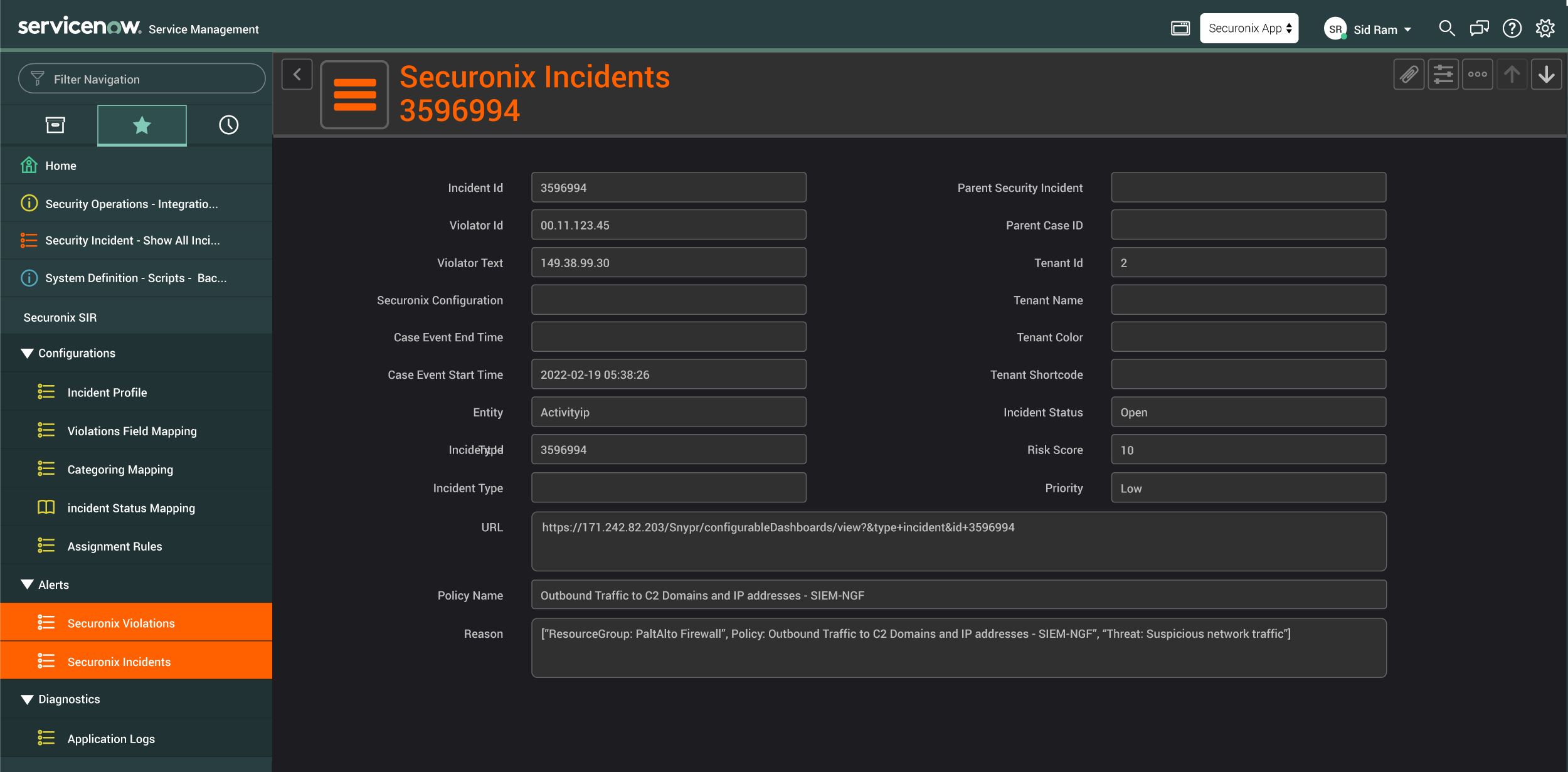Open the Connect chat icon
Screen dimensions: 1568x772
click(x=1479, y=28)
